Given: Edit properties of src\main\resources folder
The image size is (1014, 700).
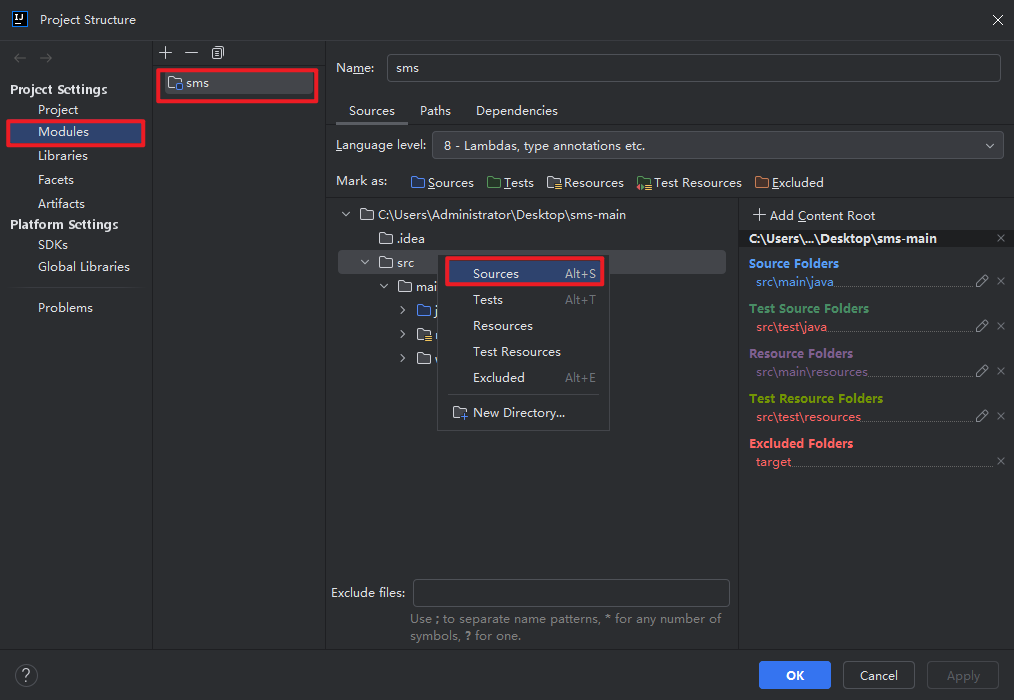Looking at the screenshot, I should 982,371.
